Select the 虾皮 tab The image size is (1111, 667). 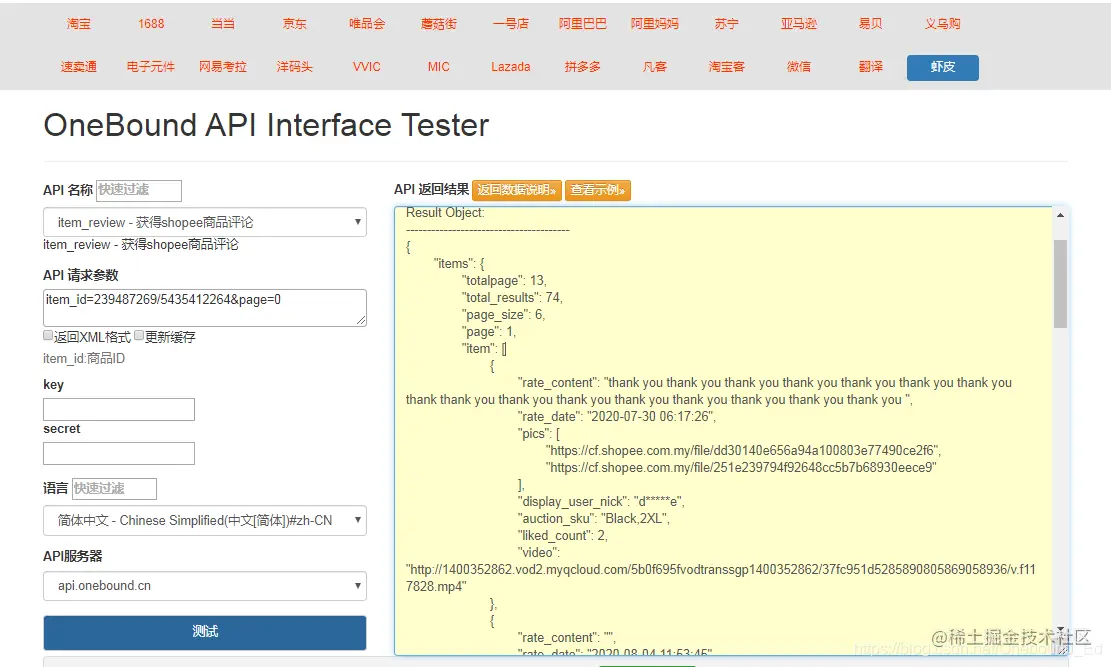click(942, 67)
